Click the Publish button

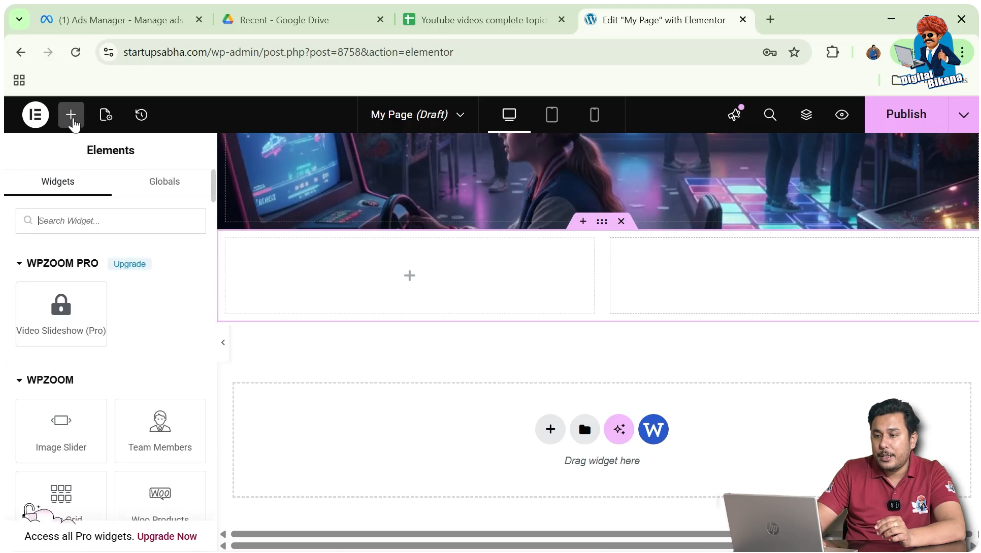pos(906,115)
